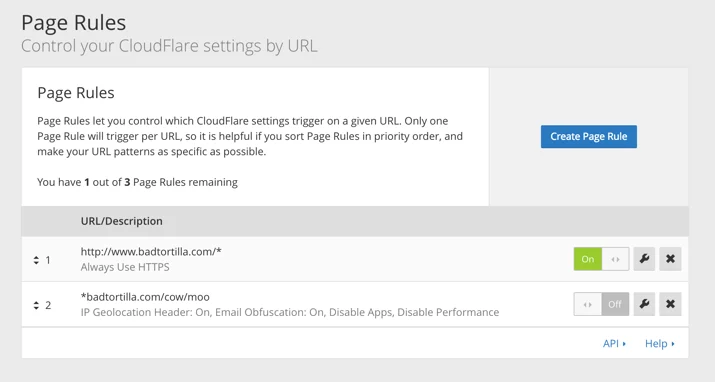The width and height of the screenshot is (715, 382).
Task: Click the Create Page Rule button
Action: coord(589,136)
